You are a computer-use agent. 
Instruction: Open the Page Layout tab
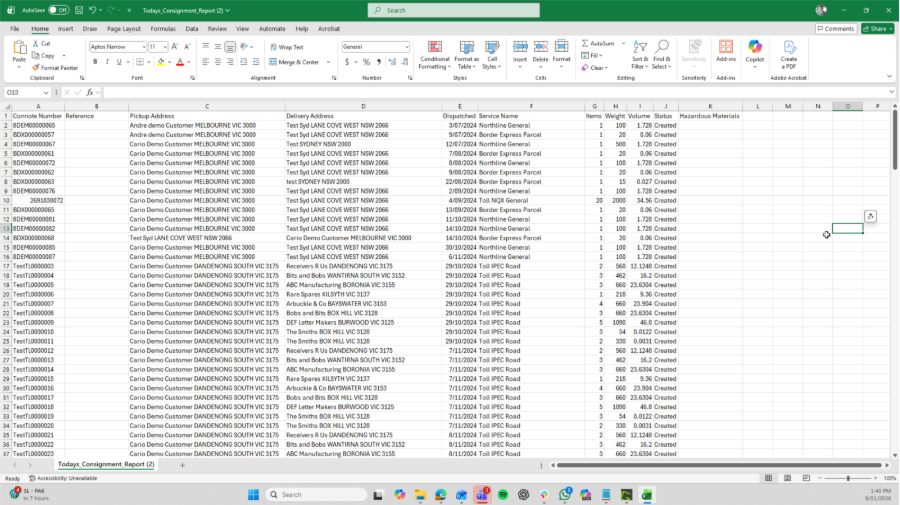124,29
